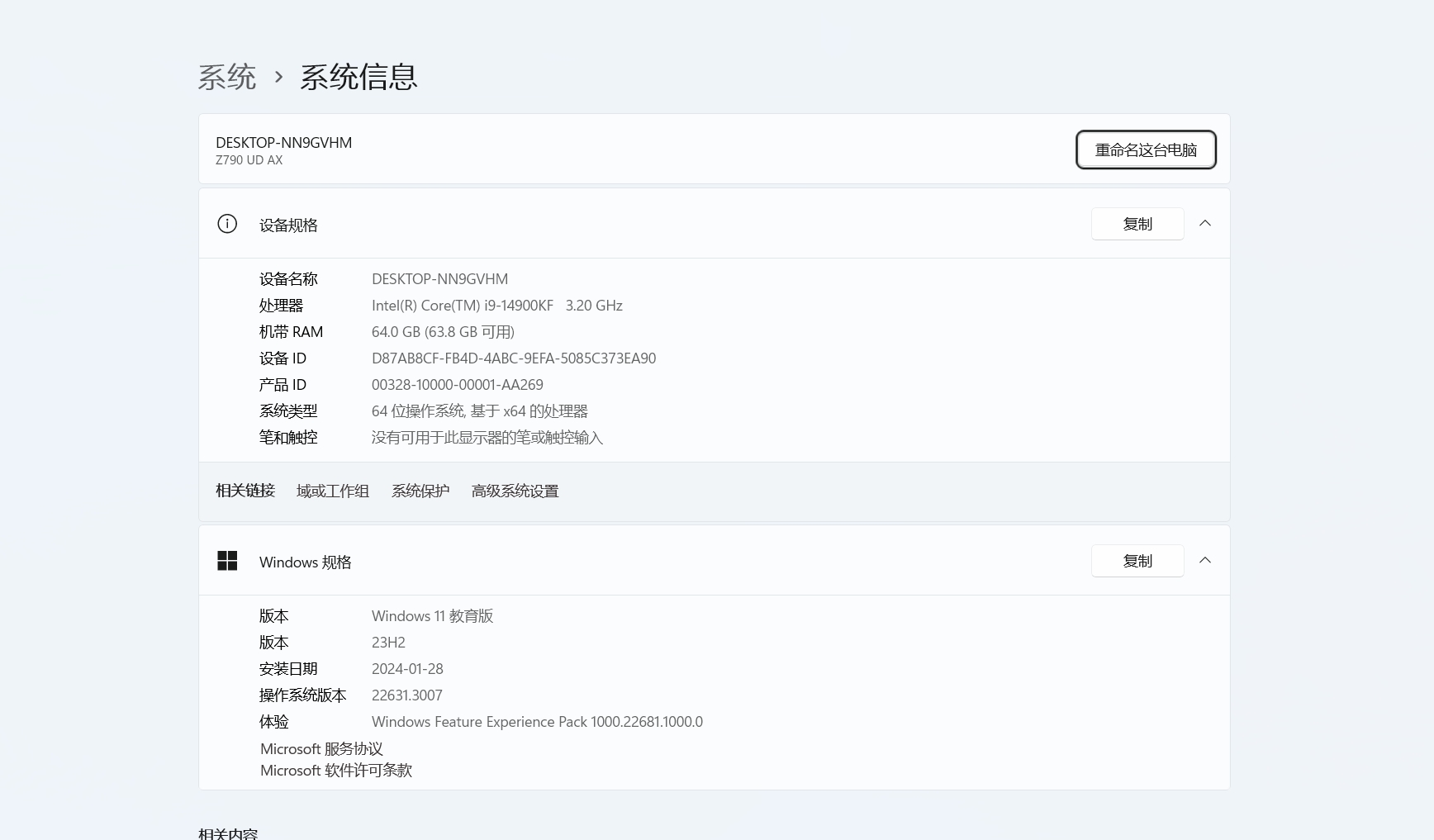Click the Windows 规格 section heading
This screenshot has height=840, width=1434.
click(306, 562)
